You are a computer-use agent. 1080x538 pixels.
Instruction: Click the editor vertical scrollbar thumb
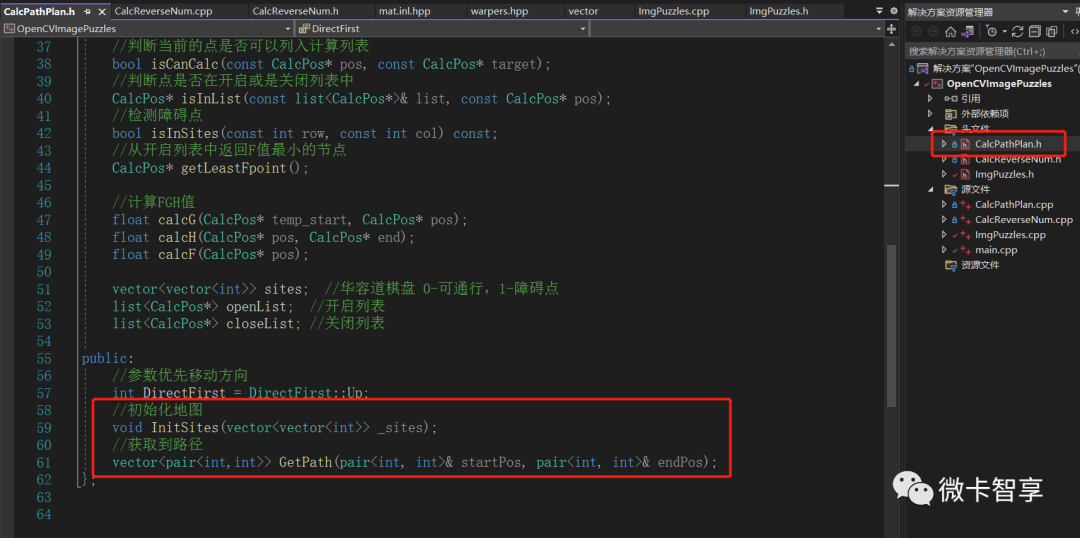892,325
